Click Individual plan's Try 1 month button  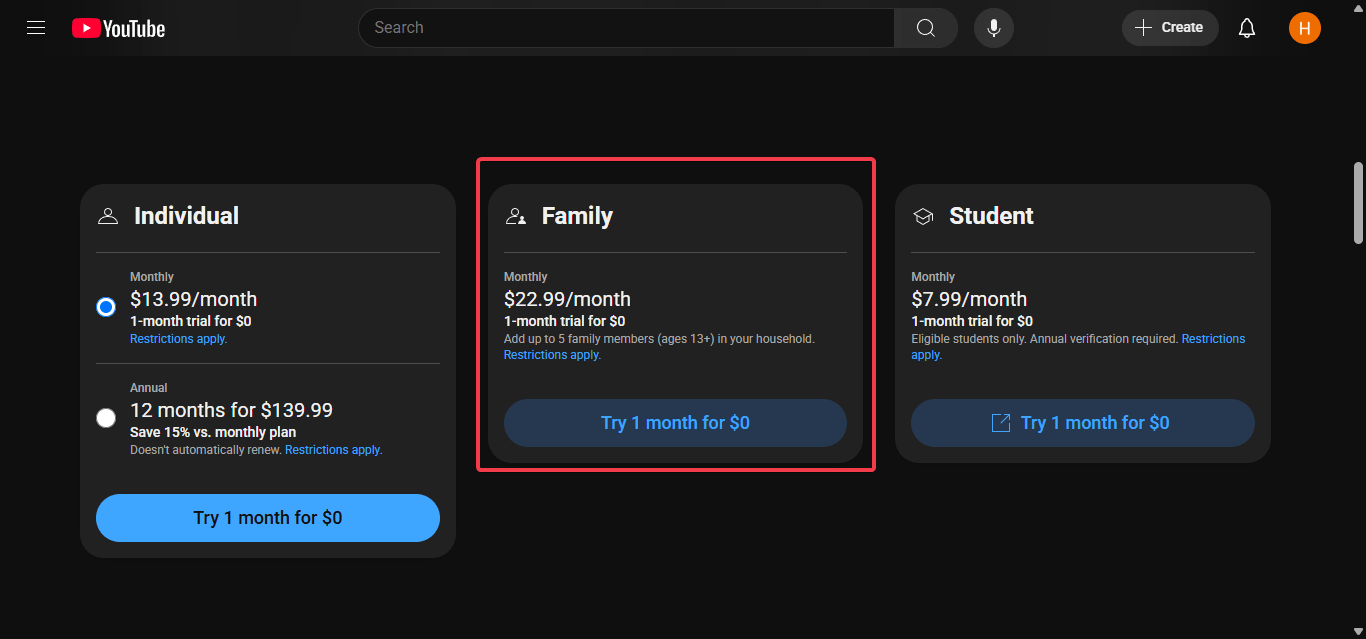(x=268, y=518)
